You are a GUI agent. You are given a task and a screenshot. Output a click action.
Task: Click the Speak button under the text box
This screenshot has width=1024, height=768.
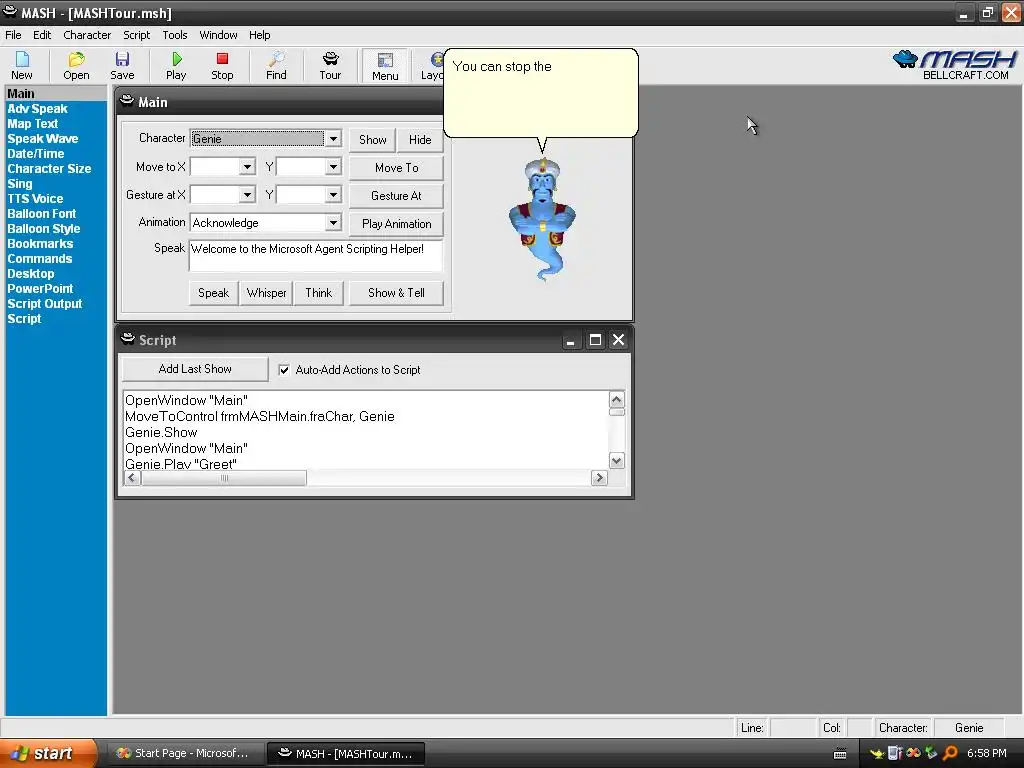point(214,293)
